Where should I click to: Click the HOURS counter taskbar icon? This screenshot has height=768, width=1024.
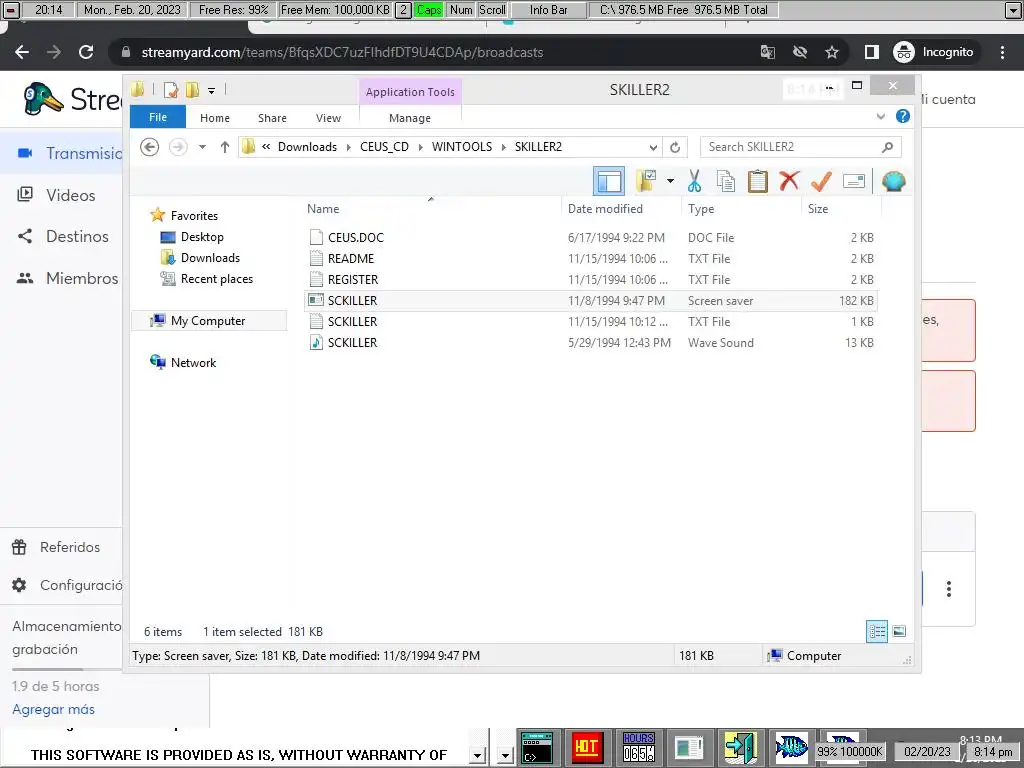tap(638, 748)
